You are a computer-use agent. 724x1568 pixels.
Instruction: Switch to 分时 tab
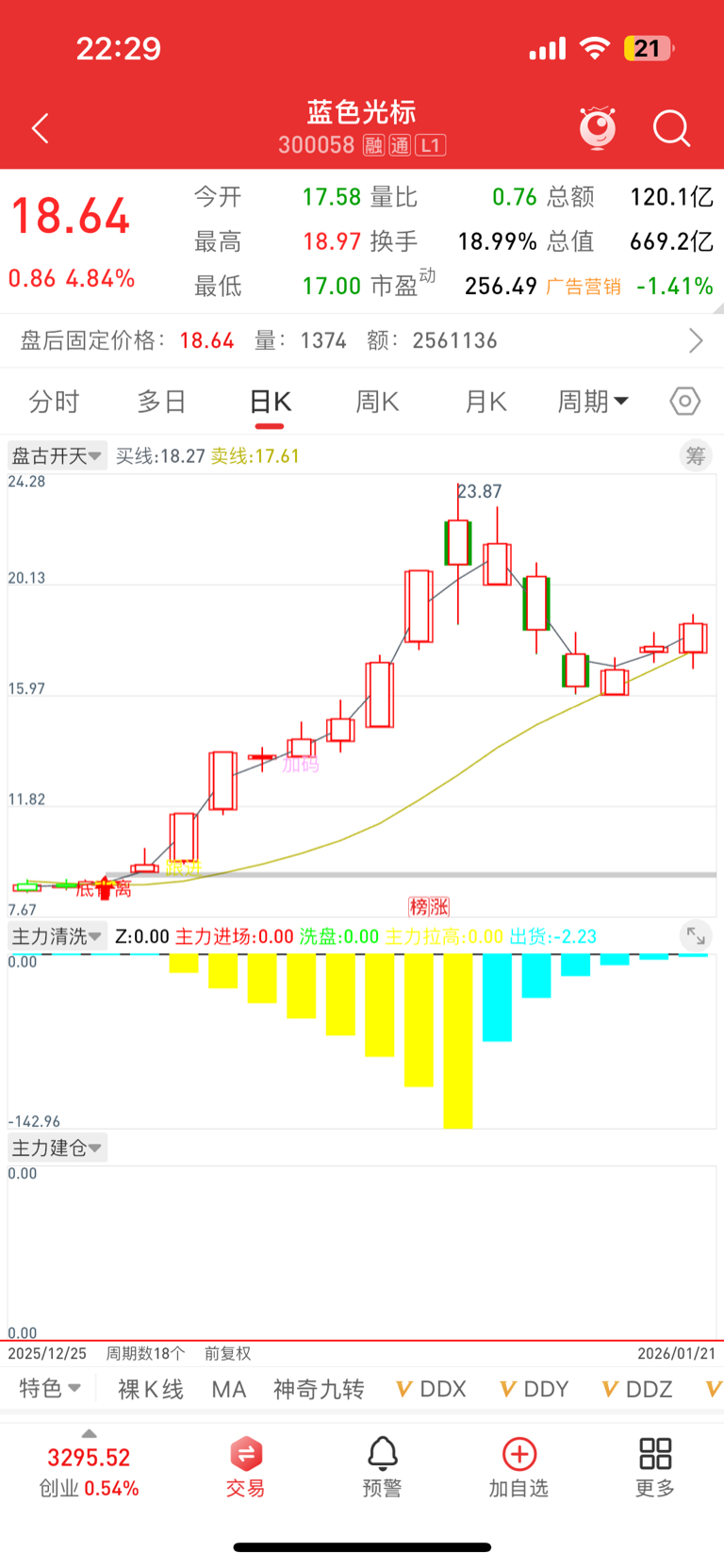coord(54,402)
